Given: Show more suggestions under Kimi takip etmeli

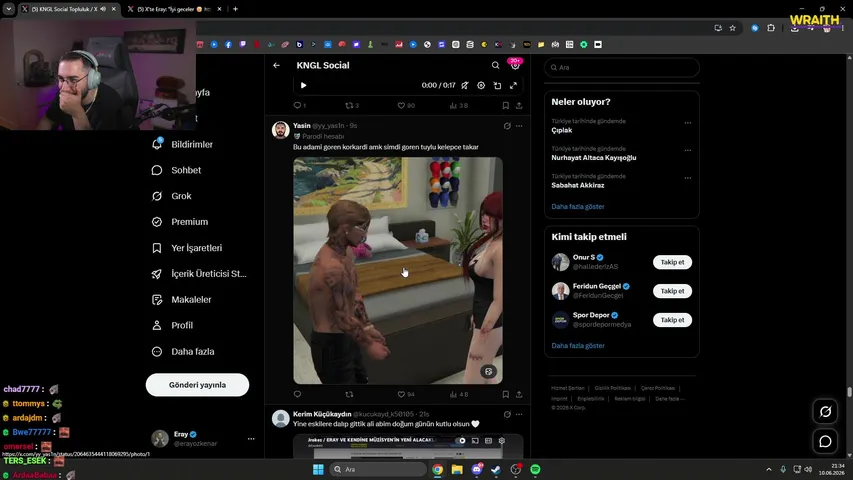Looking at the screenshot, I should coord(578,346).
